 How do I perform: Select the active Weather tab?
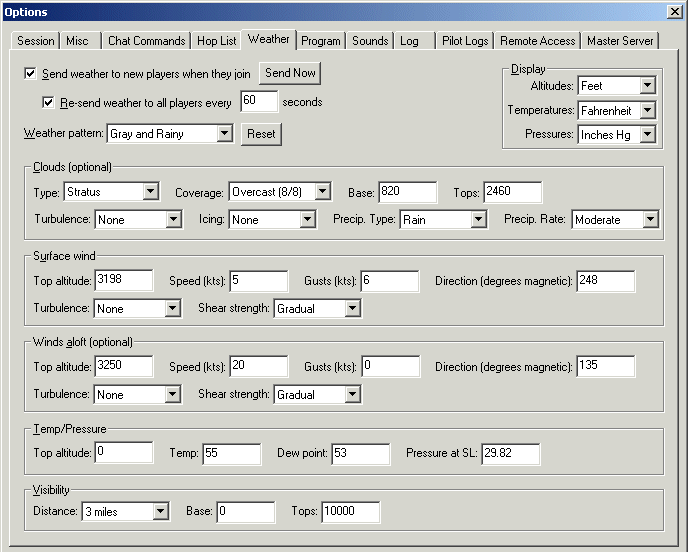point(269,39)
